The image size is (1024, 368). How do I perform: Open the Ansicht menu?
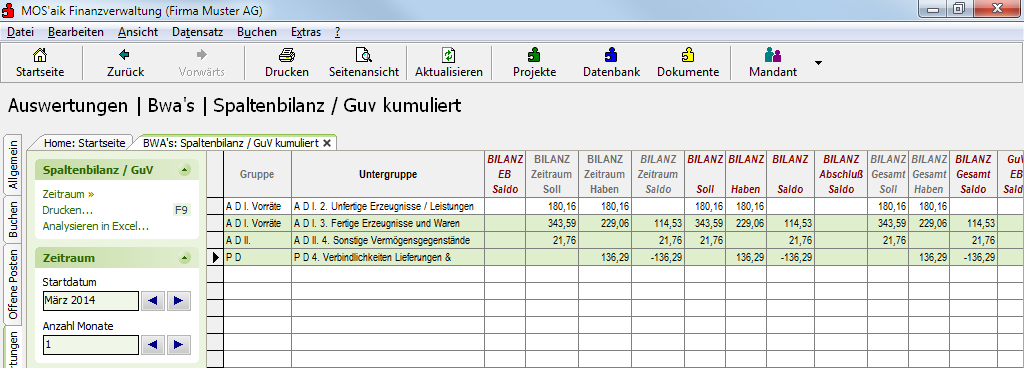point(138,32)
